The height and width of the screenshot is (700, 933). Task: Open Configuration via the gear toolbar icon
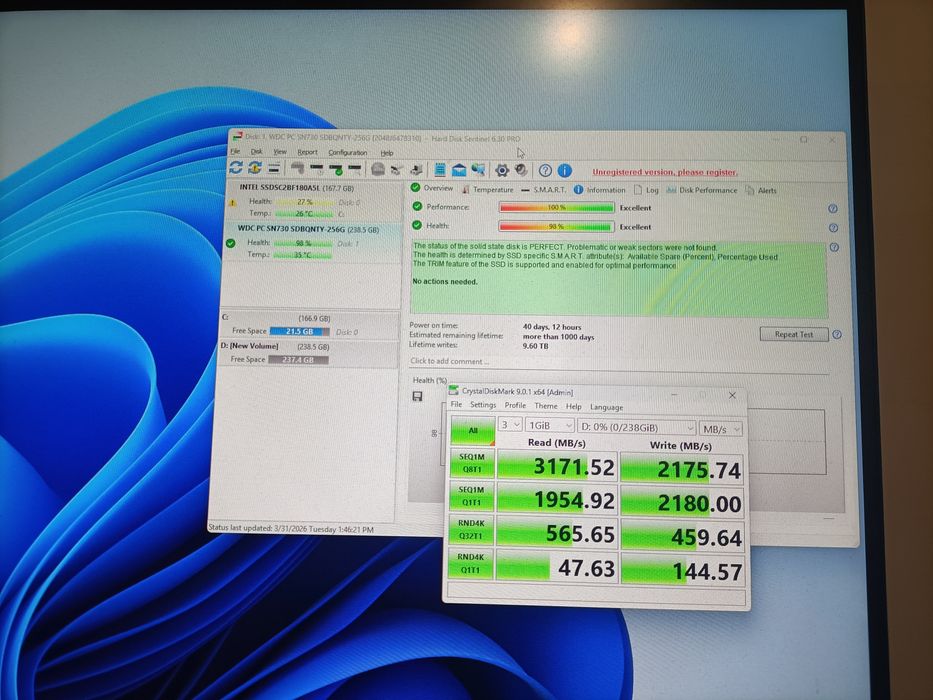[502, 171]
